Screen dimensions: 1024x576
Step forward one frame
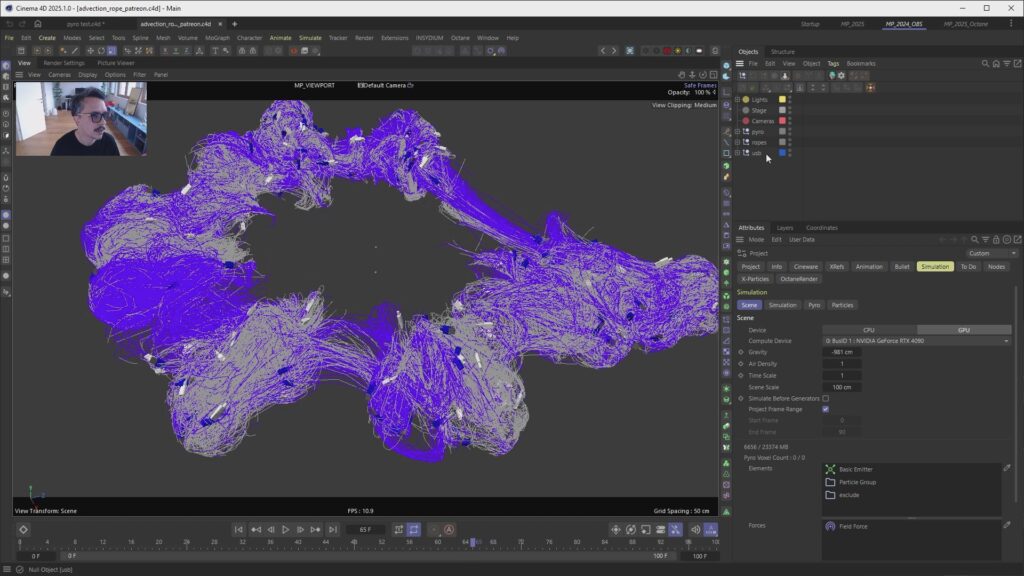point(300,530)
